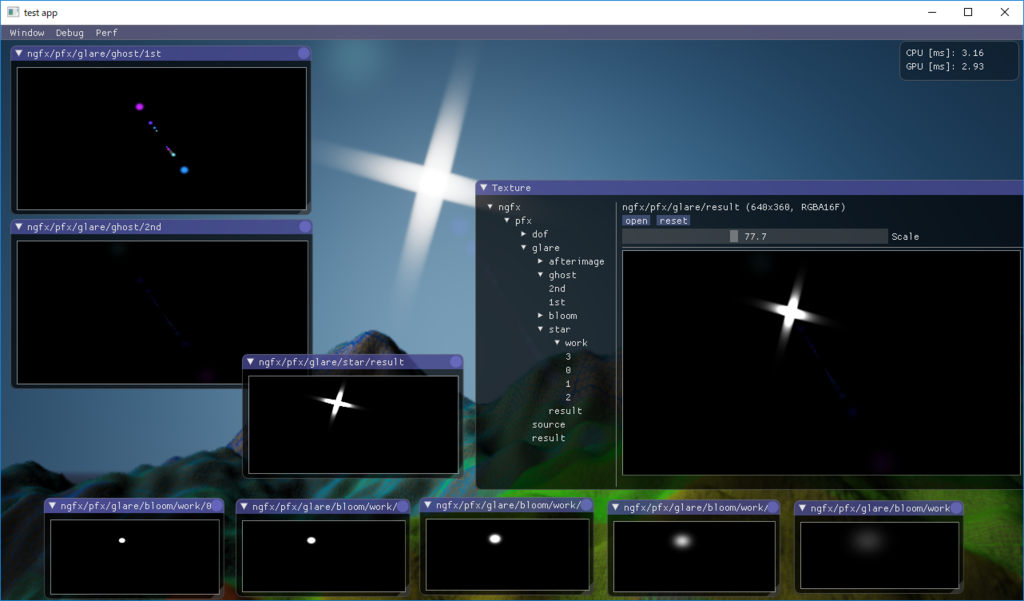The height and width of the screenshot is (601, 1024).
Task: Click the open button in Texture window
Action: pyautogui.click(x=636, y=221)
